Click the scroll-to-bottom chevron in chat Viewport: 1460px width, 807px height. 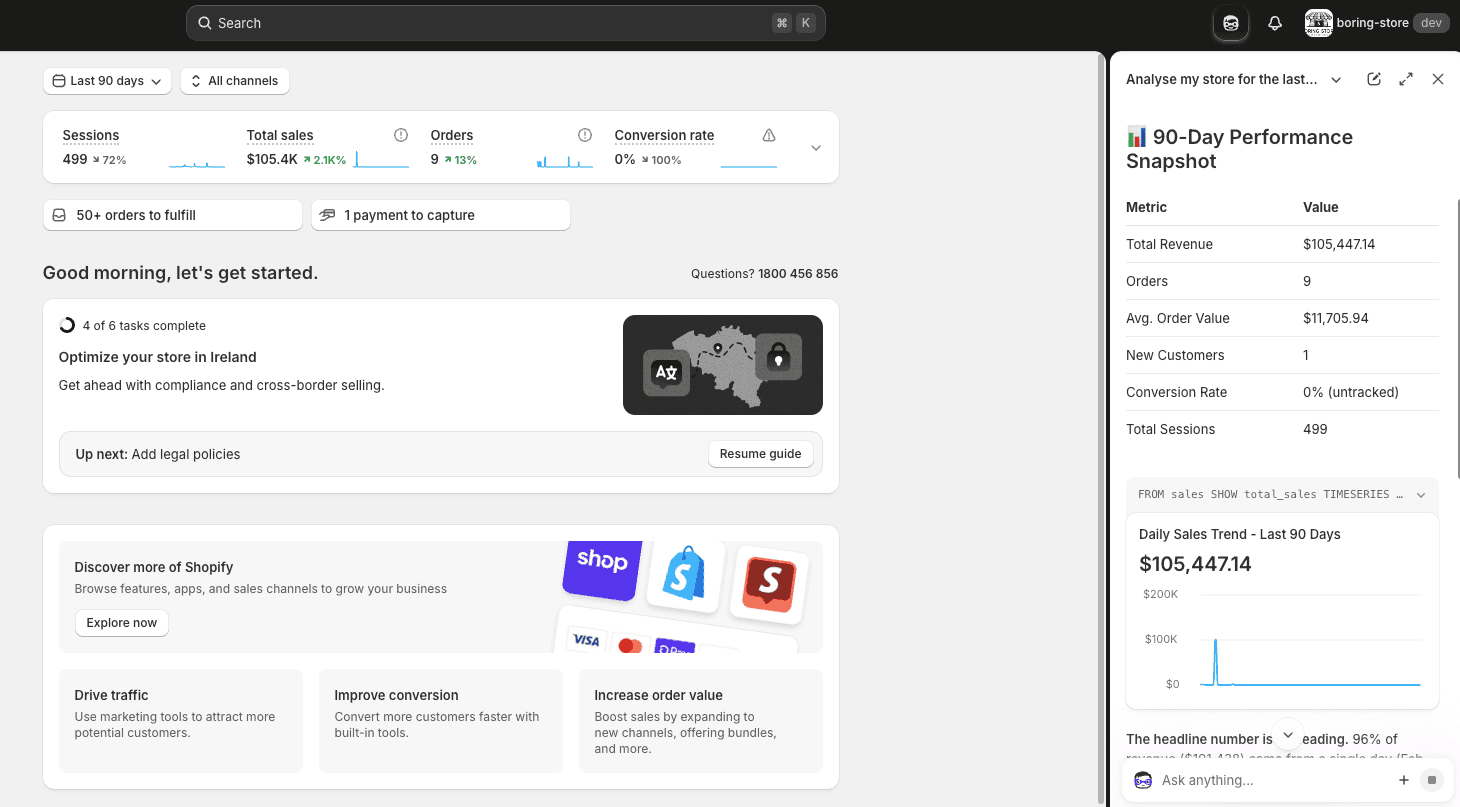[x=1288, y=735]
